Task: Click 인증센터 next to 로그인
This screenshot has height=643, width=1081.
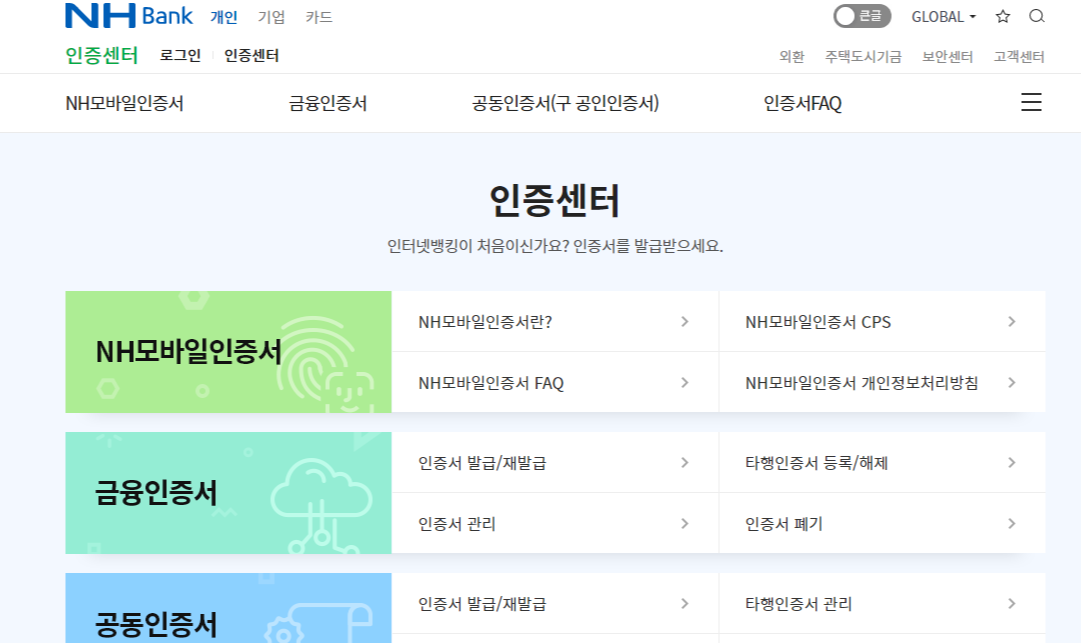Action: [x=252, y=55]
